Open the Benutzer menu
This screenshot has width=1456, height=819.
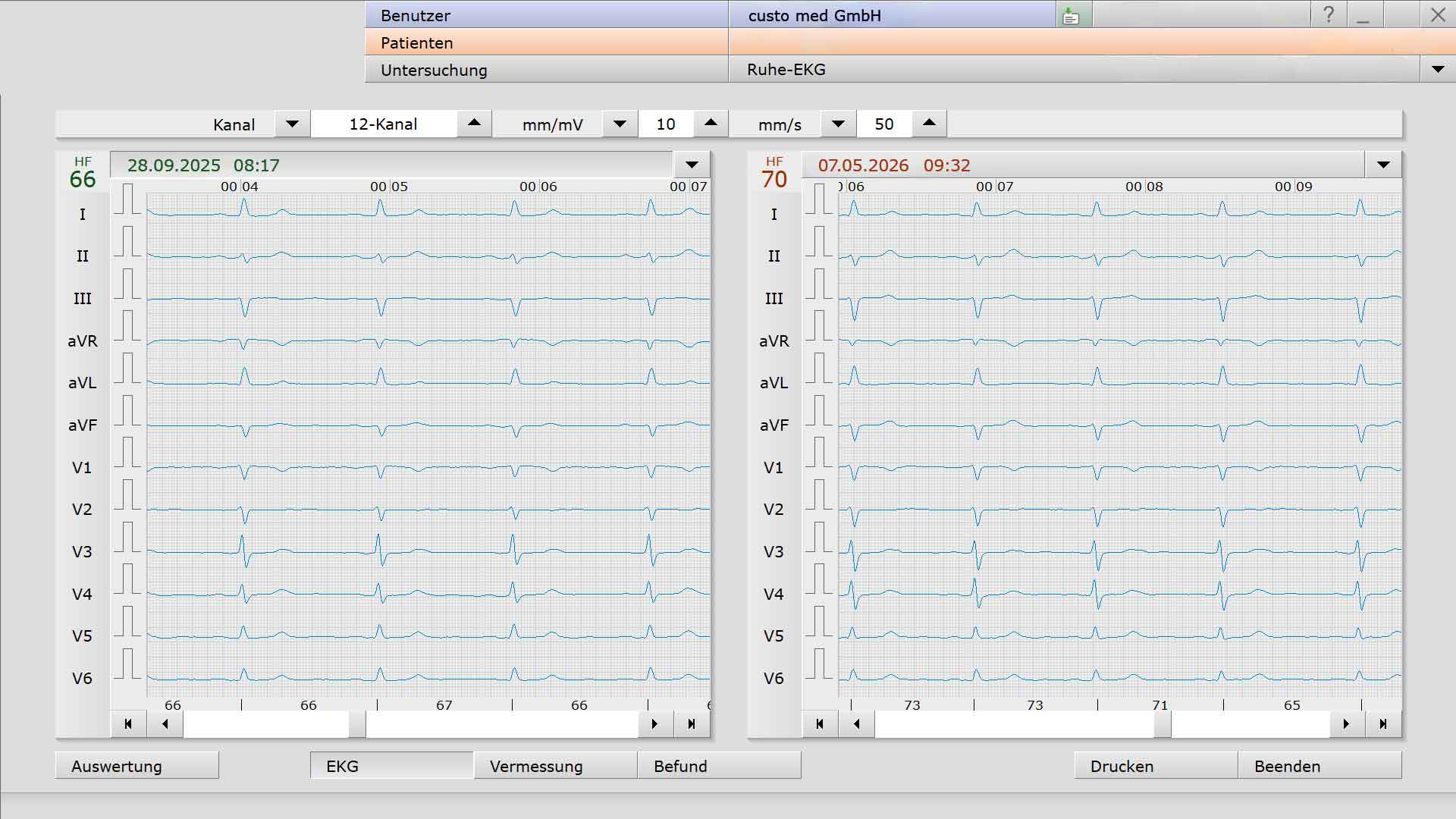[546, 15]
